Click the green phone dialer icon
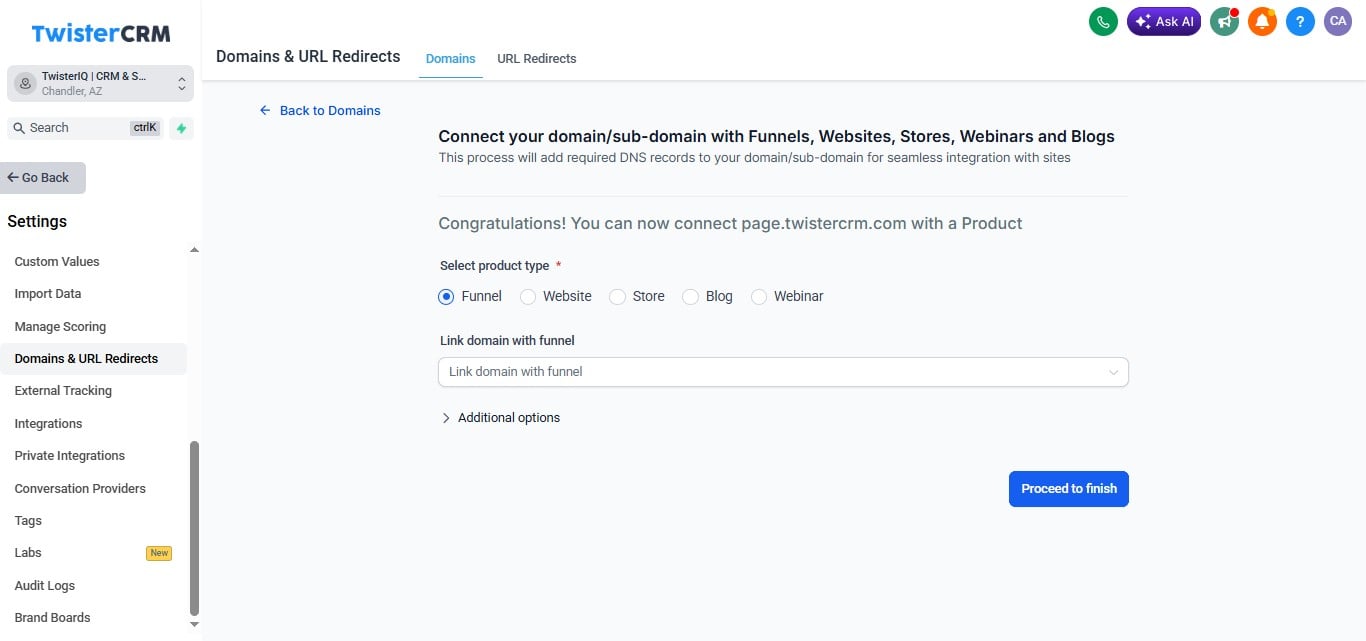 point(1103,22)
